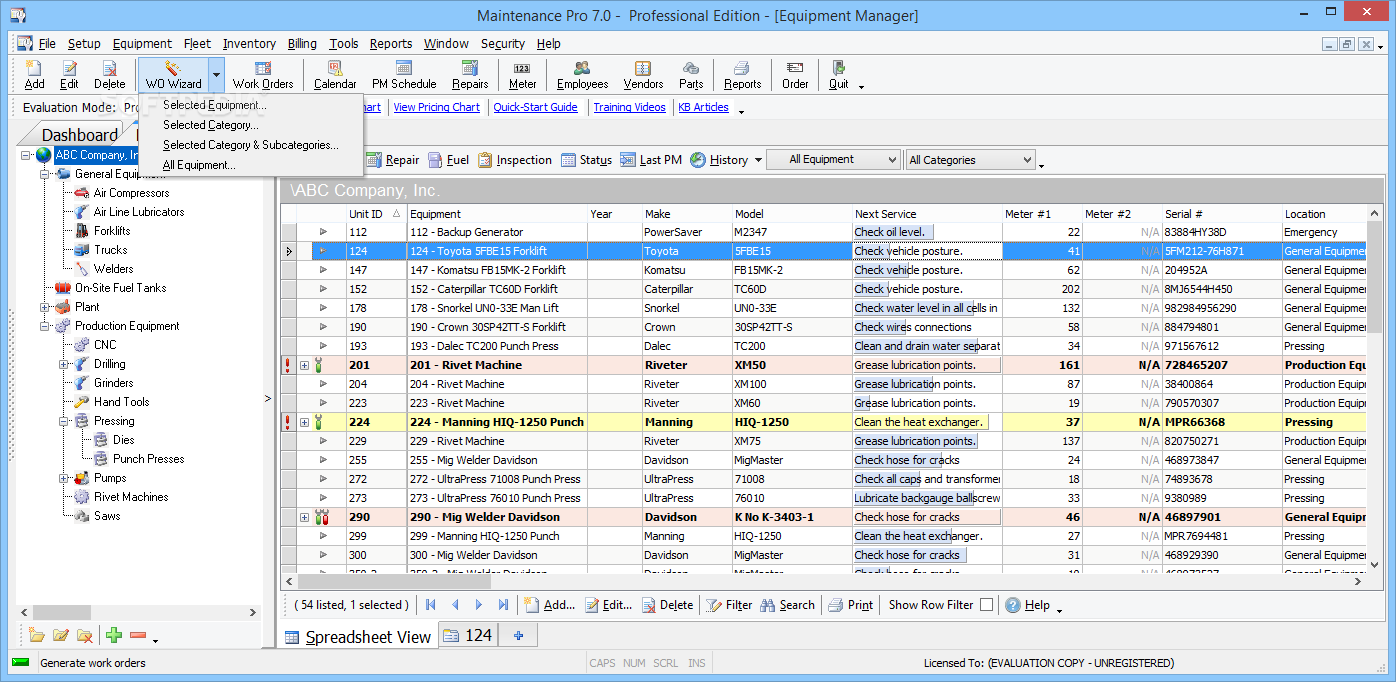Sort by the Unit ID column header
The image size is (1396, 682).
point(375,214)
